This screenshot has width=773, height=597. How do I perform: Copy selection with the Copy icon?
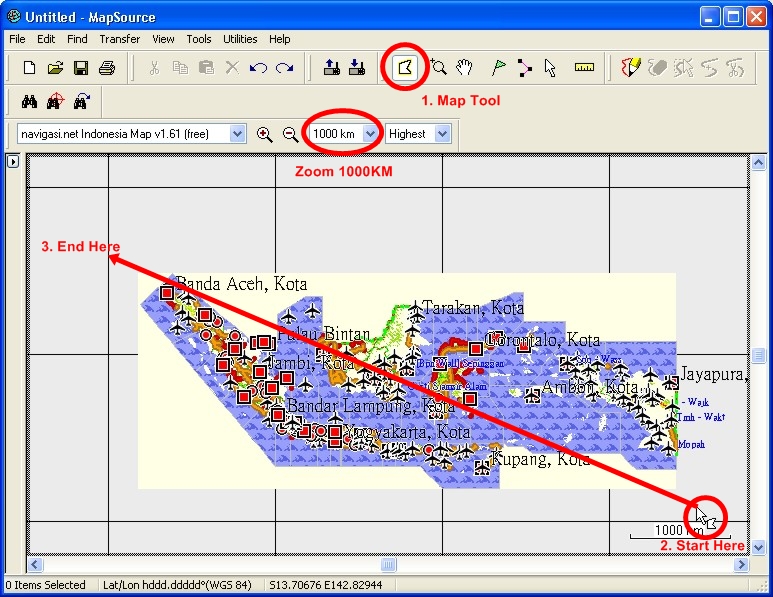180,68
